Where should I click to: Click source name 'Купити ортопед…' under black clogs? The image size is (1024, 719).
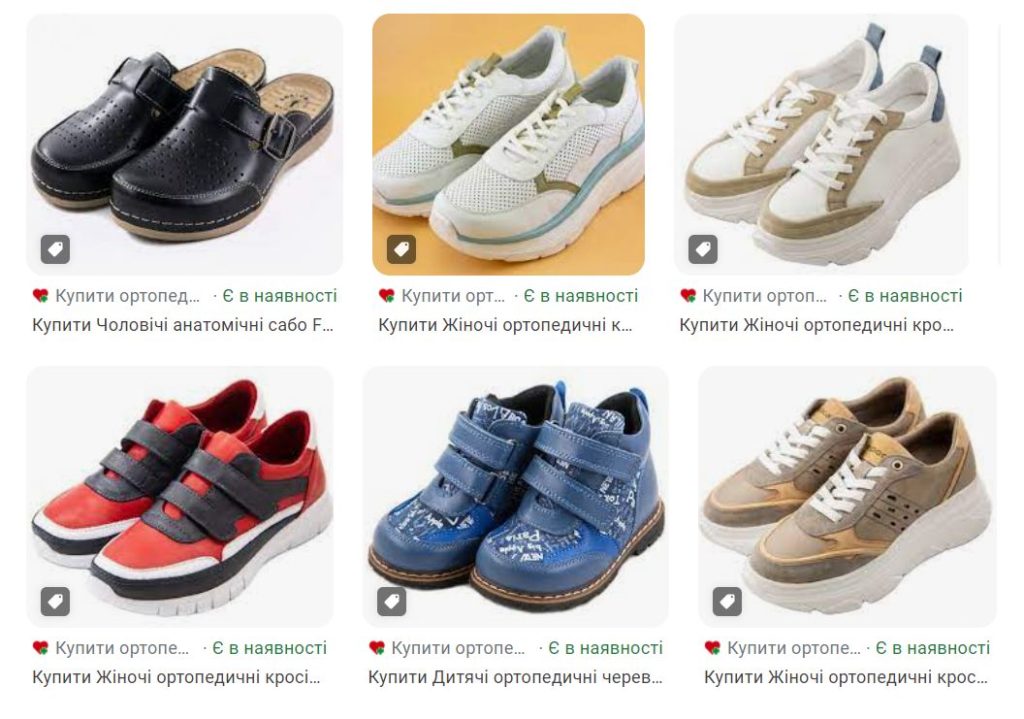127,296
